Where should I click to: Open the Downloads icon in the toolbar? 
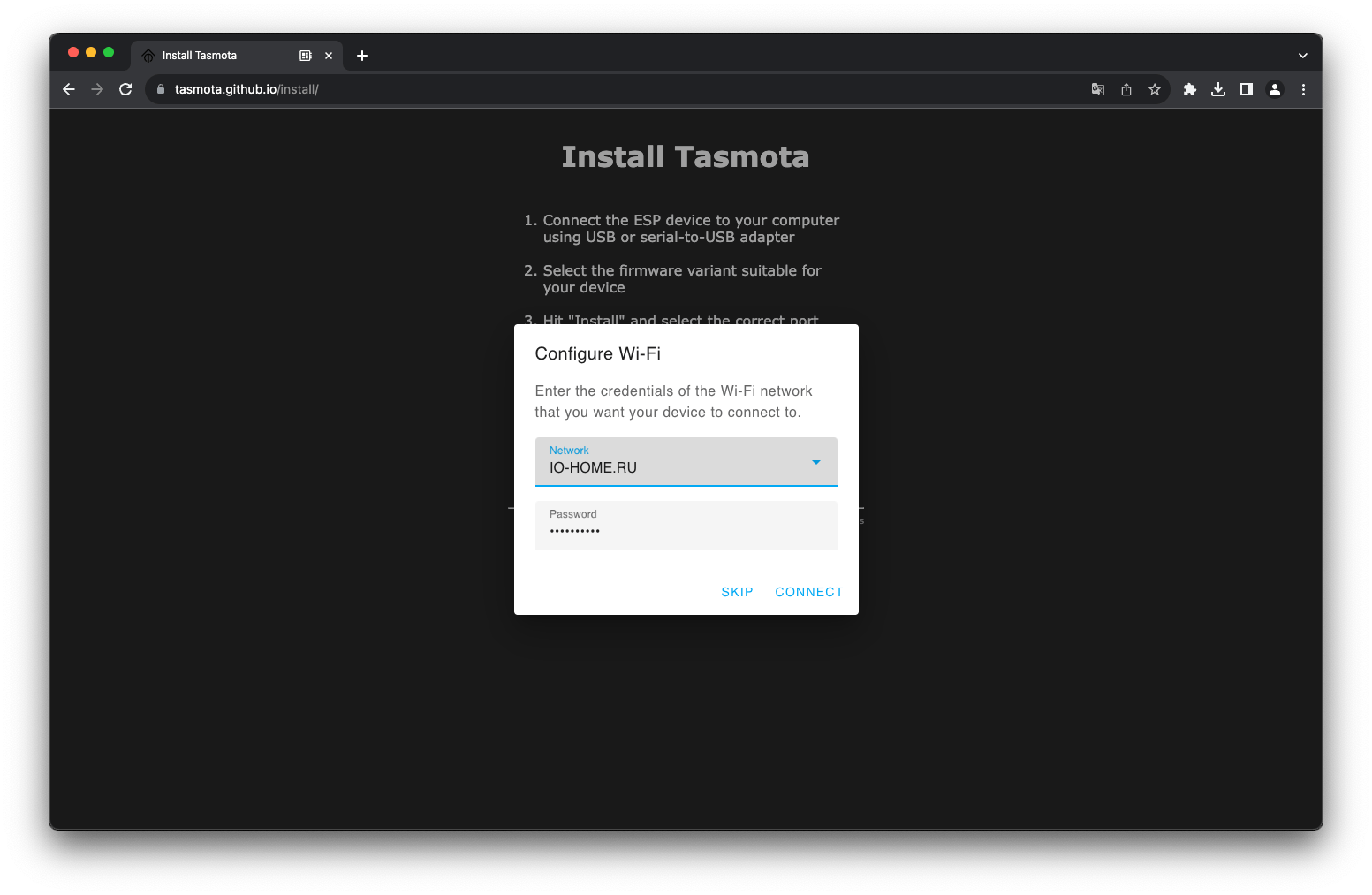point(1218,89)
